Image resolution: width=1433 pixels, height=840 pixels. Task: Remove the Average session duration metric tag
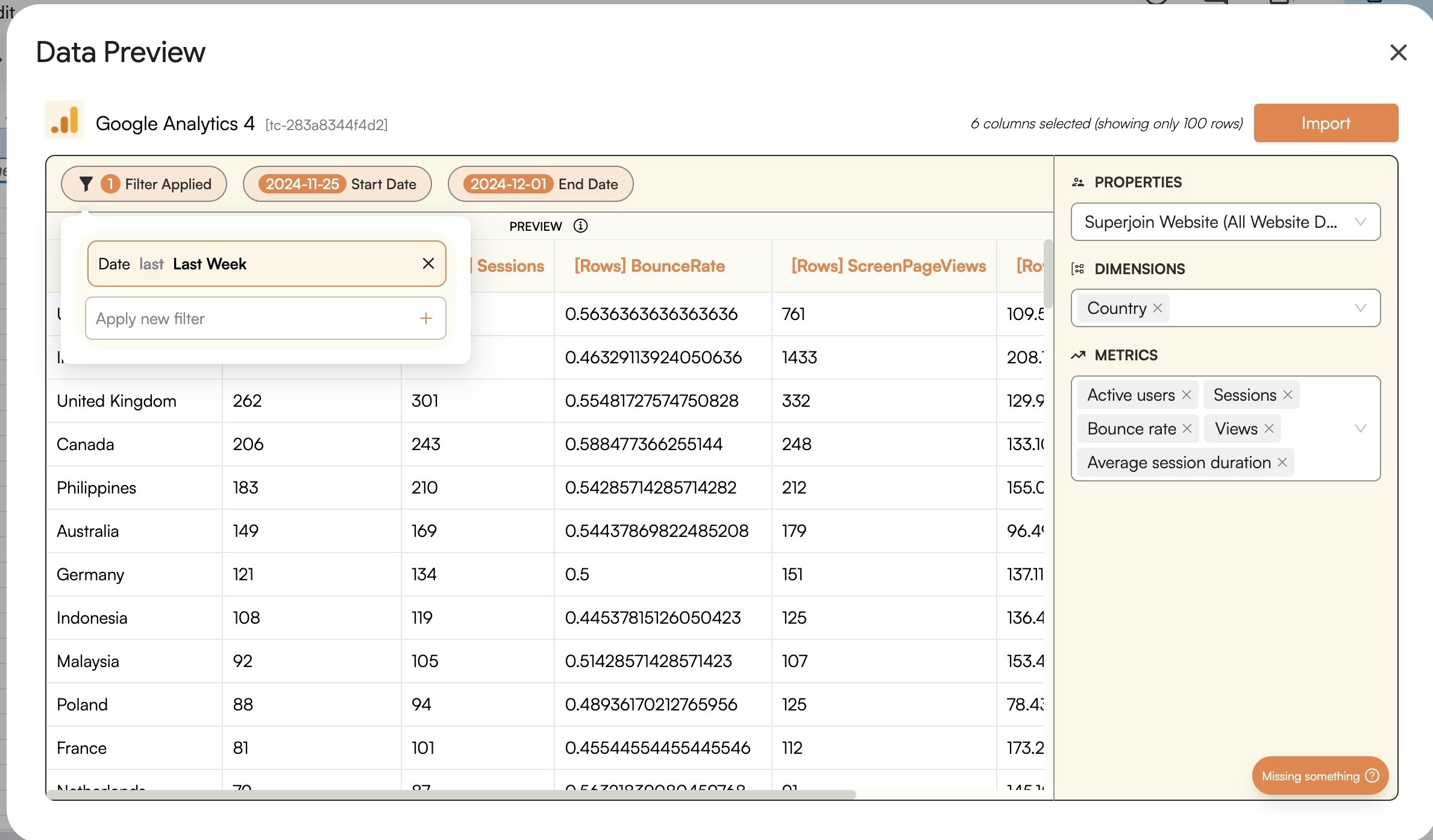click(x=1282, y=462)
